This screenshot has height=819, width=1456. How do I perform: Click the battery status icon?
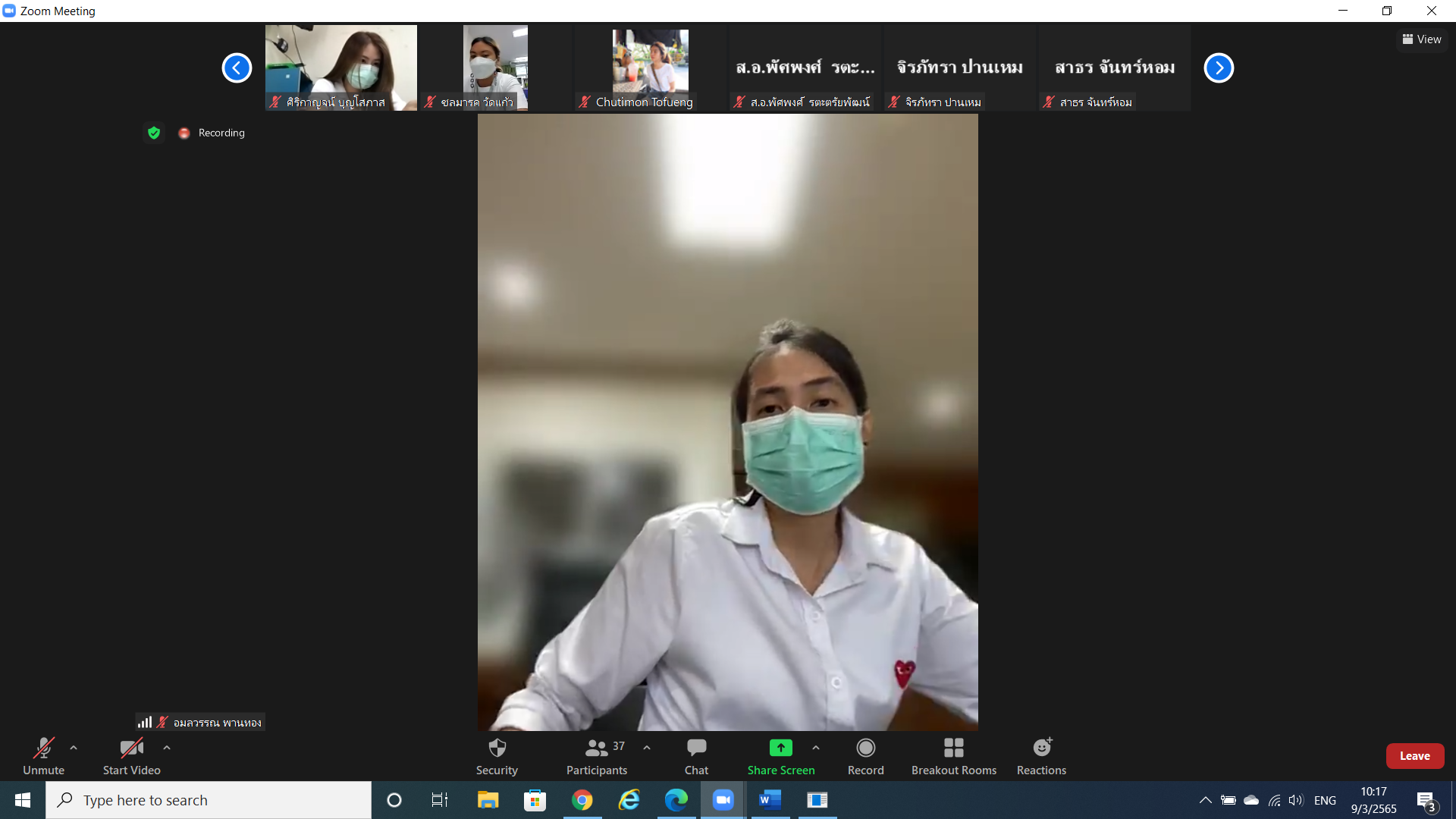(1228, 800)
